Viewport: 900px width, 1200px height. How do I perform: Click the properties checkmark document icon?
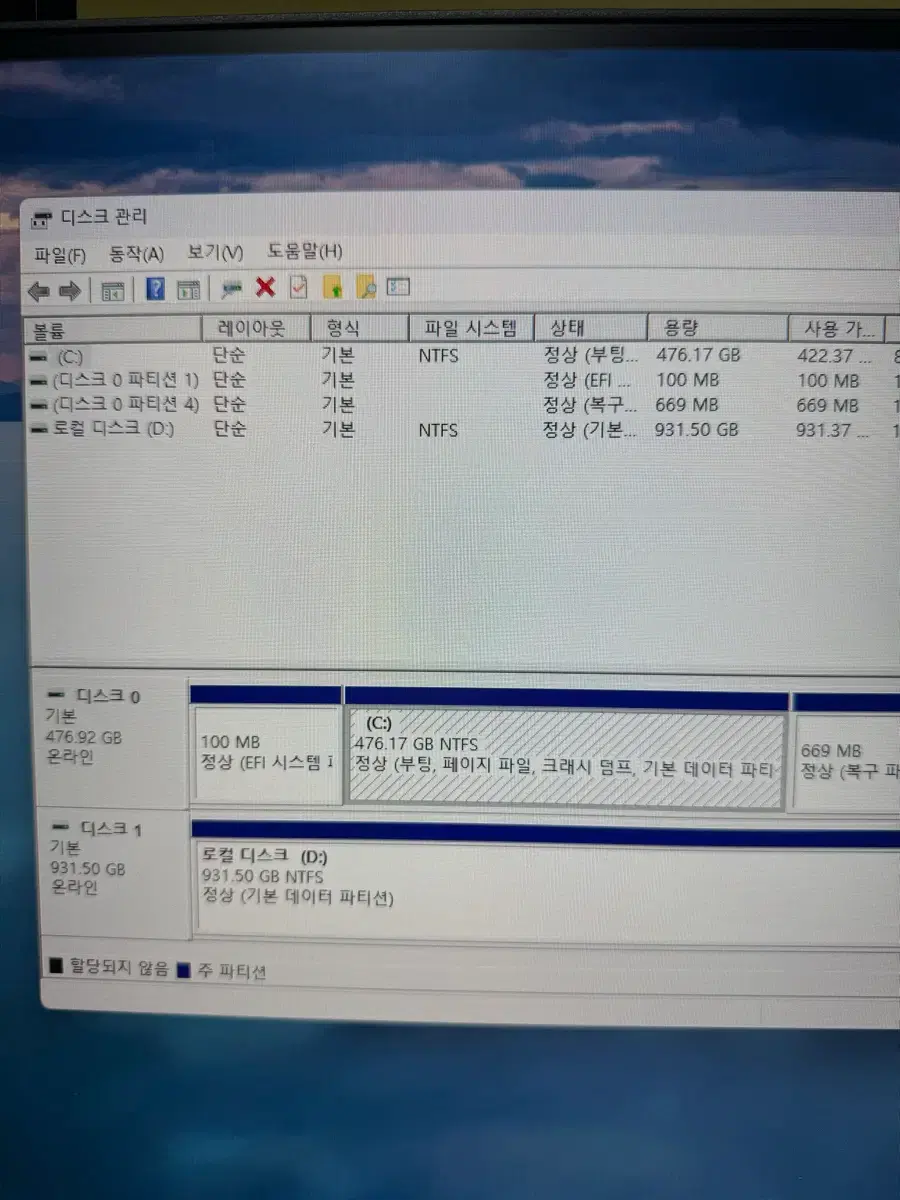click(x=298, y=288)
